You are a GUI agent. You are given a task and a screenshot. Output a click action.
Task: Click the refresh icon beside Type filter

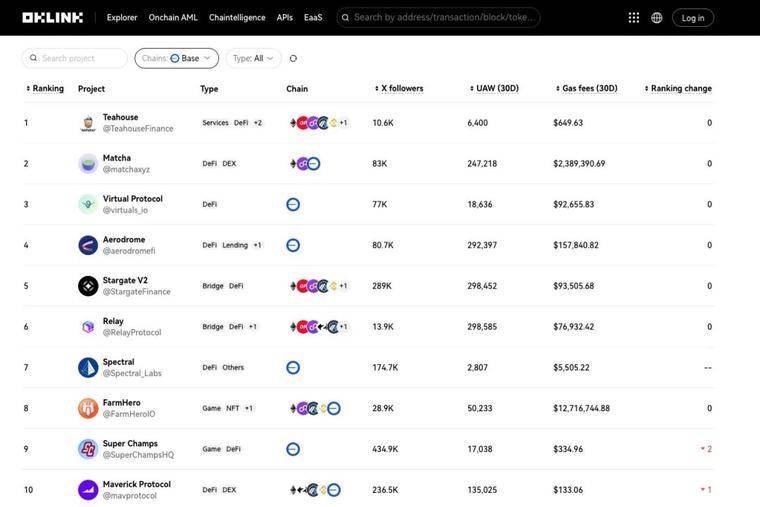click(293, 59)
